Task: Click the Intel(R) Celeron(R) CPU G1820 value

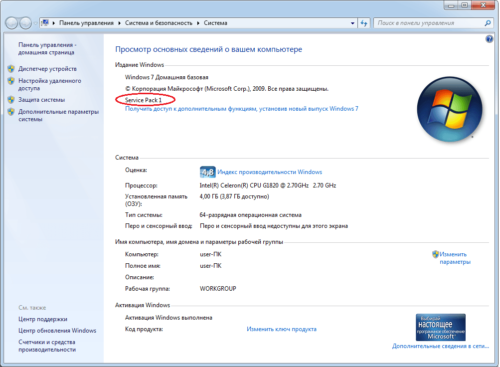Action: coord(268,185)
